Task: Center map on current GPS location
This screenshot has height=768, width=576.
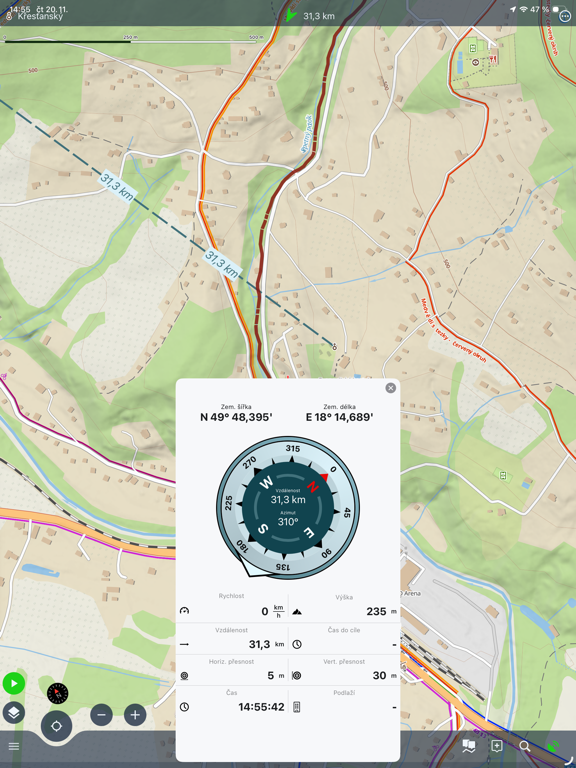Action: 56,726
